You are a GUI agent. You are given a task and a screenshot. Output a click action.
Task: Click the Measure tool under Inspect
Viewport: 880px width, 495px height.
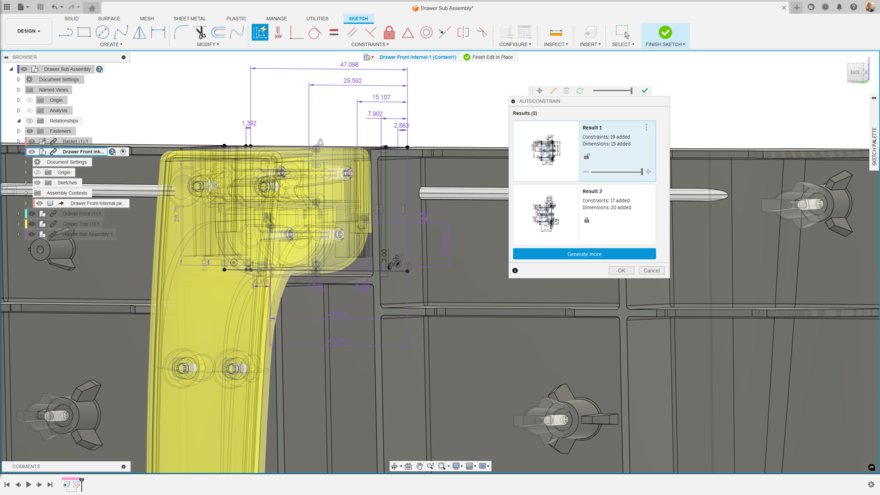pyautogui.click(x=556, y=32)
